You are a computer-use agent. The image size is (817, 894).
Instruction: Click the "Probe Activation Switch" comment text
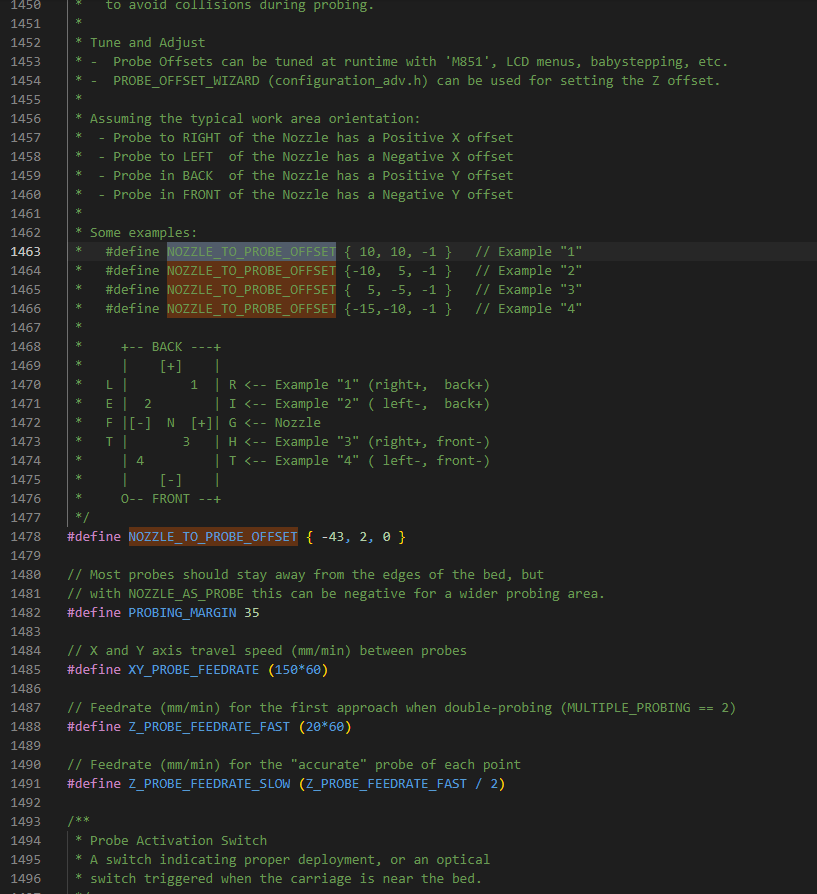(x=178, y=840)
